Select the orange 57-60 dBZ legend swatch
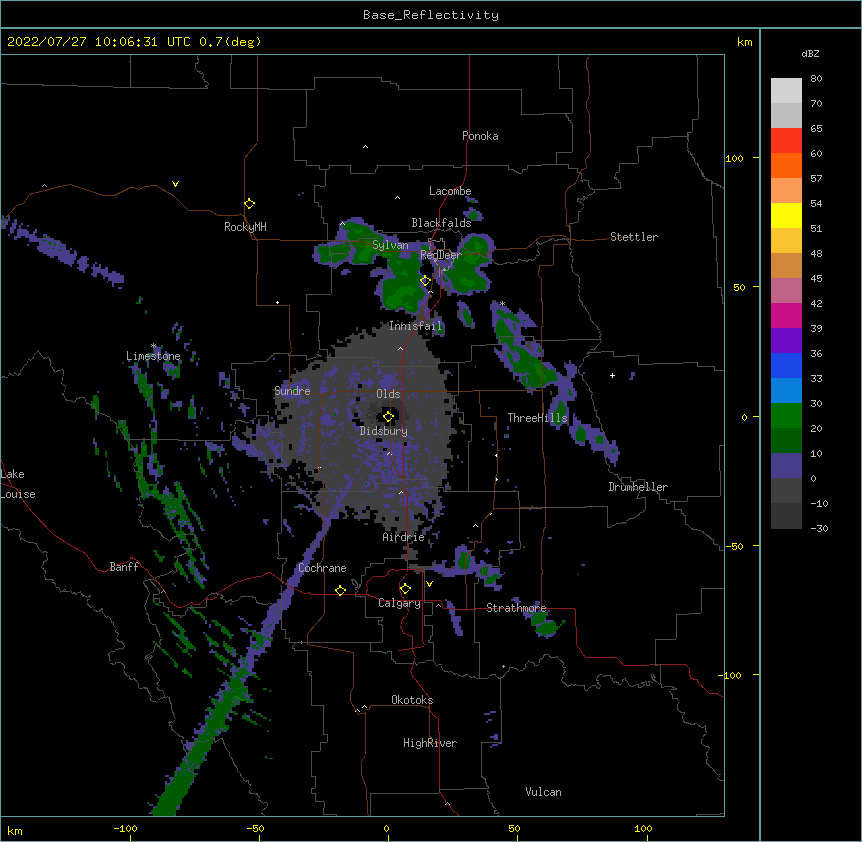Image resolution: width=862 pixels, height=842 pixels. pyautogui.click(x=786, y=165)
